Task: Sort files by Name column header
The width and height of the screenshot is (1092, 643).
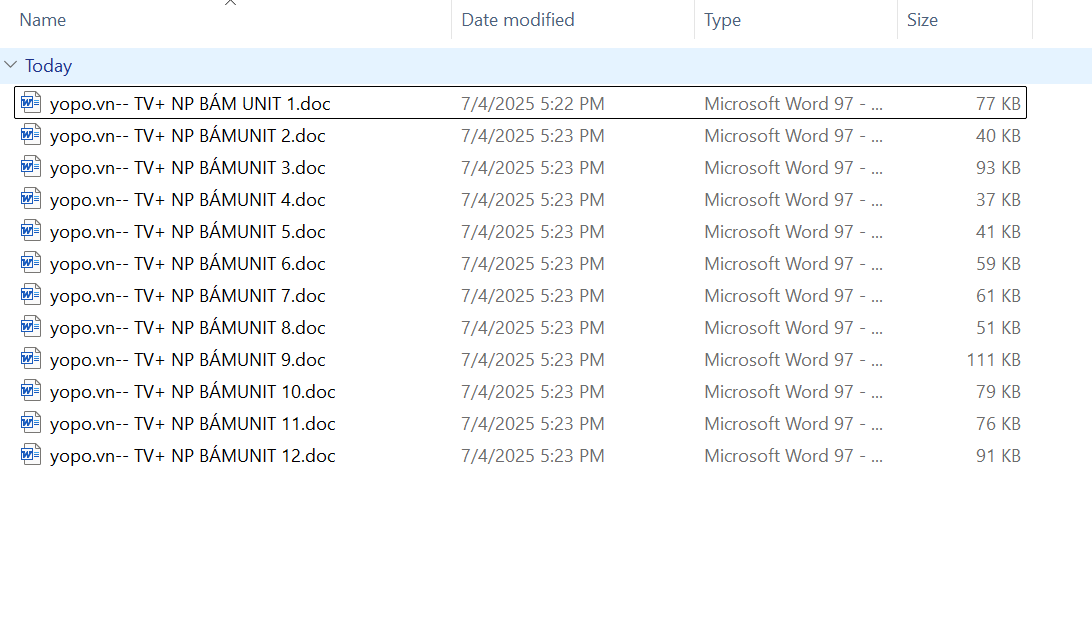Action: (43, 20)
